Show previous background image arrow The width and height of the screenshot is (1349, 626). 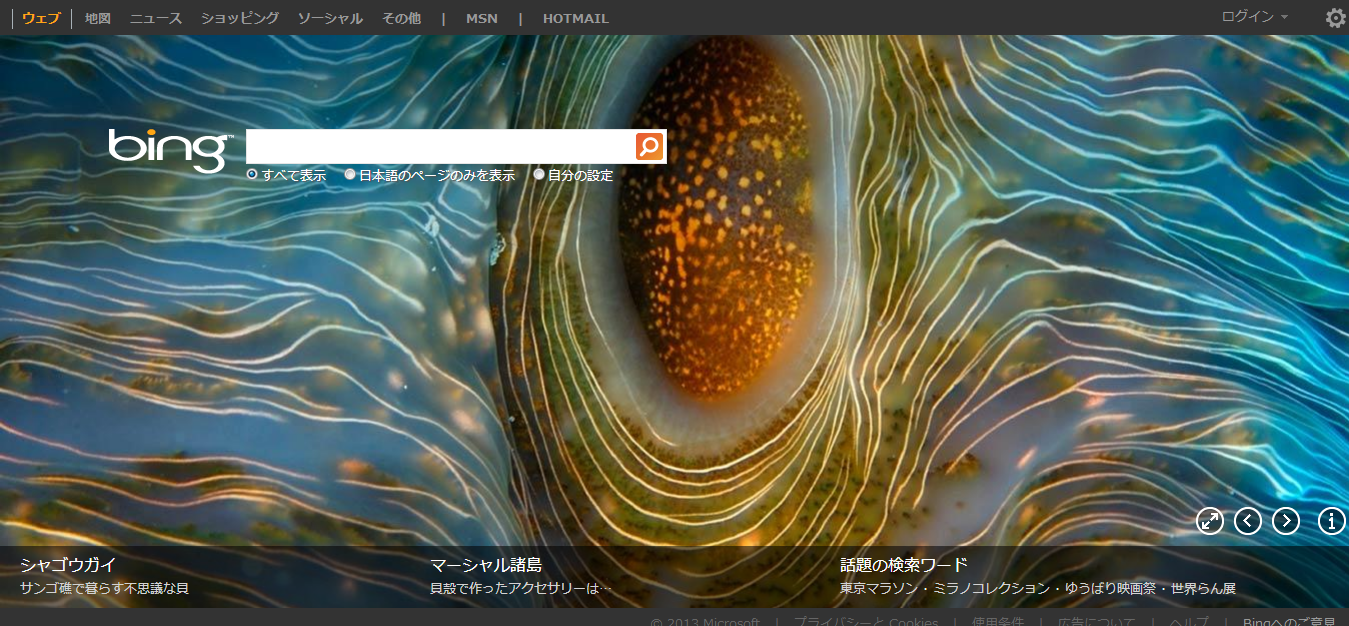coord(1248,521)
